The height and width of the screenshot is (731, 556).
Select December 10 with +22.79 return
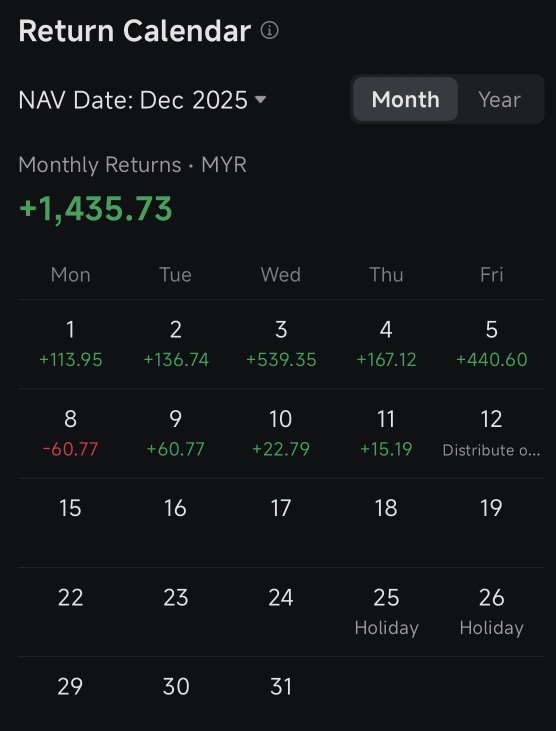click(281, 434)
